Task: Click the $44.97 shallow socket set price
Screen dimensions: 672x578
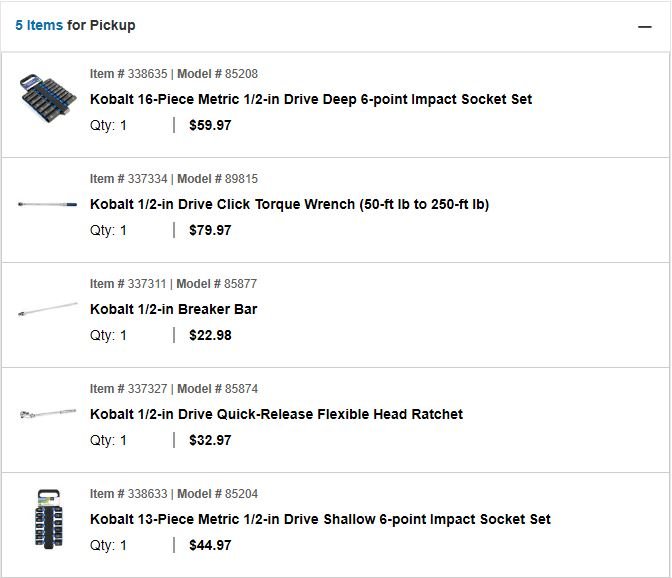Action: click(210, 545)
